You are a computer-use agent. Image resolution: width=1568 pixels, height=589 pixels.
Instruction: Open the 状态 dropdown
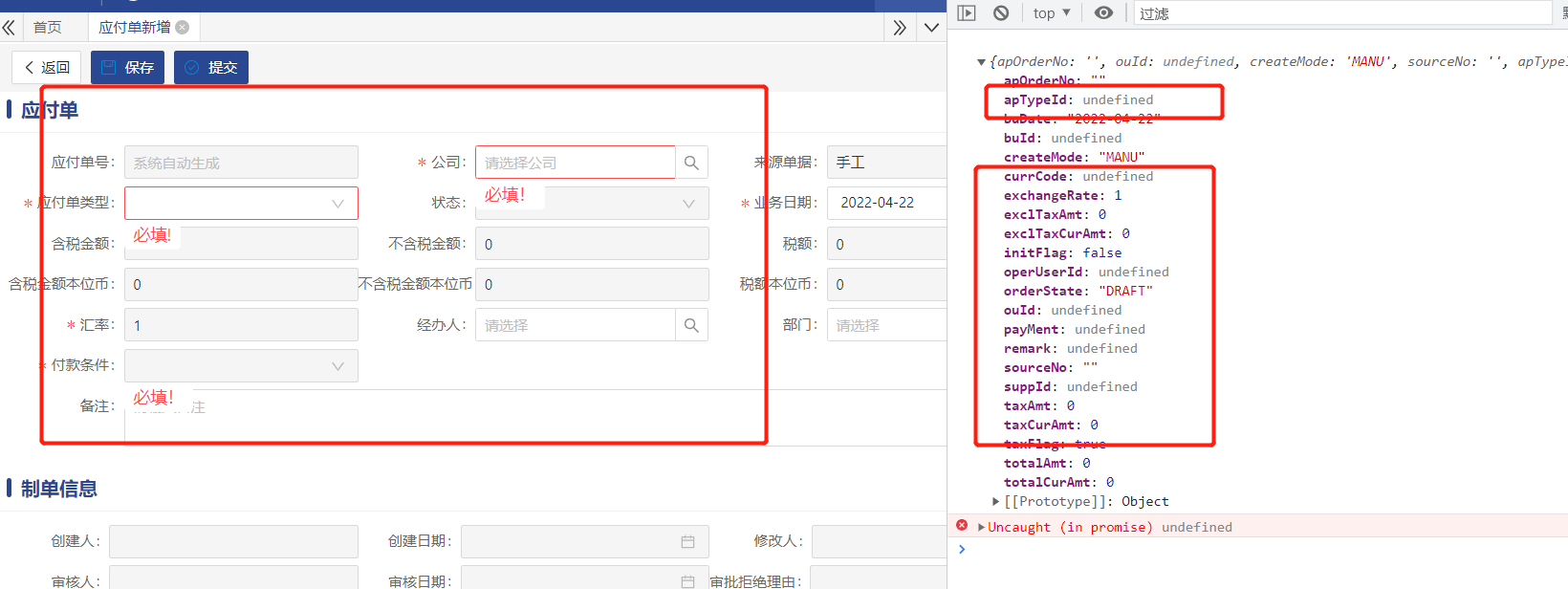tap(592, 203)
